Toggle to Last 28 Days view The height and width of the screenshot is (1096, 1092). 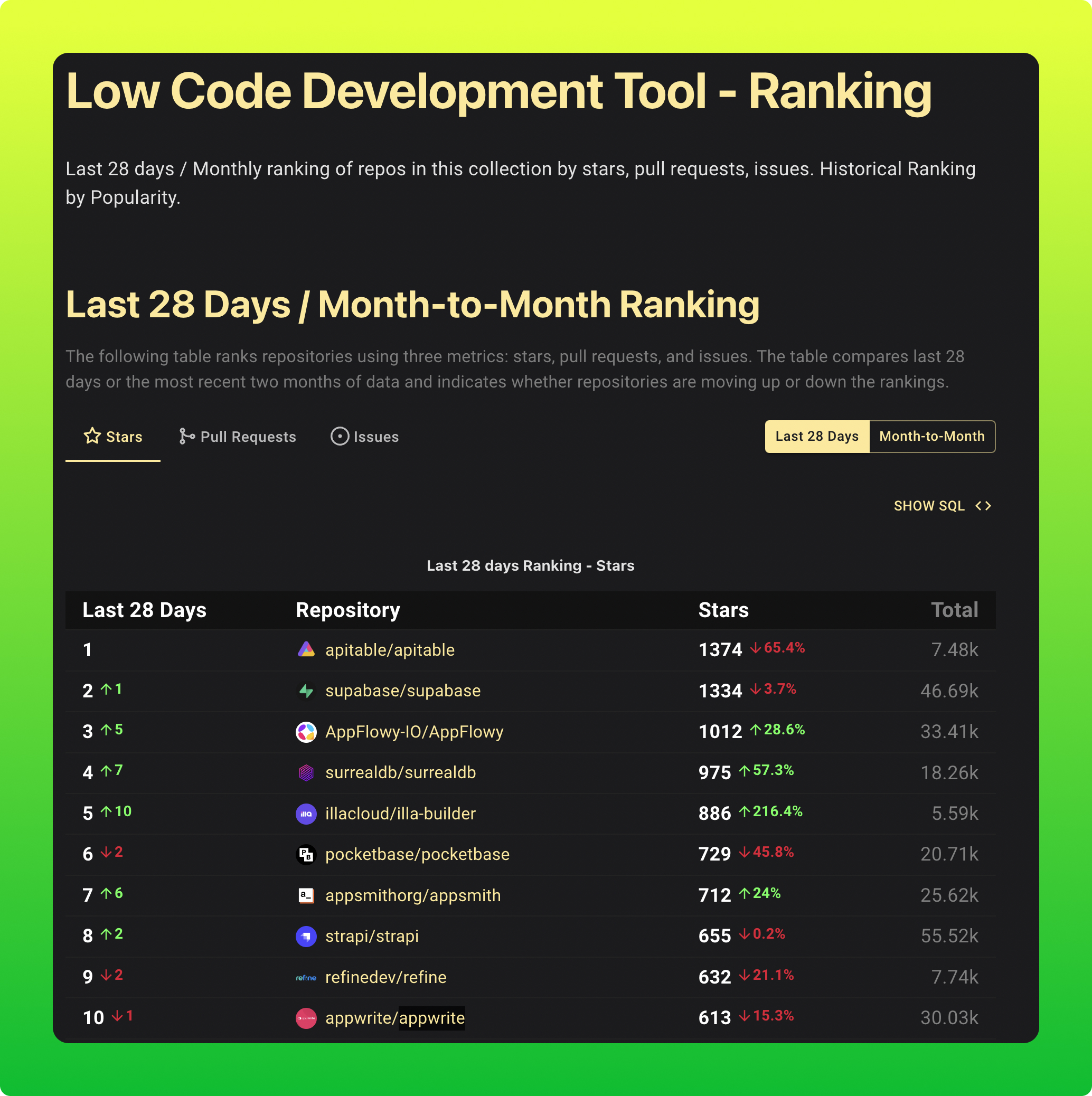[816, 436]
